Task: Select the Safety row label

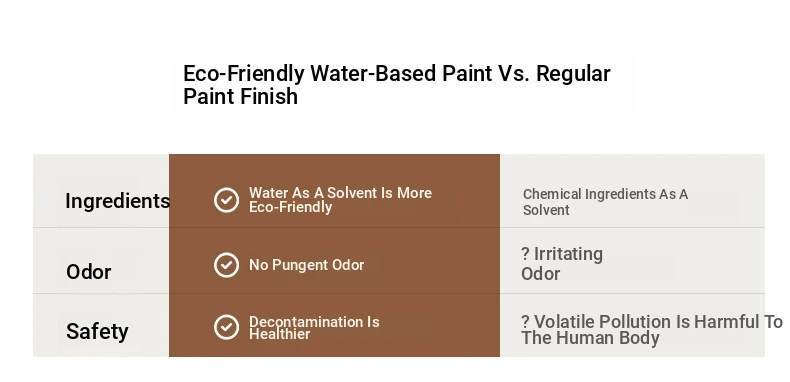Action: coord(97,332)
